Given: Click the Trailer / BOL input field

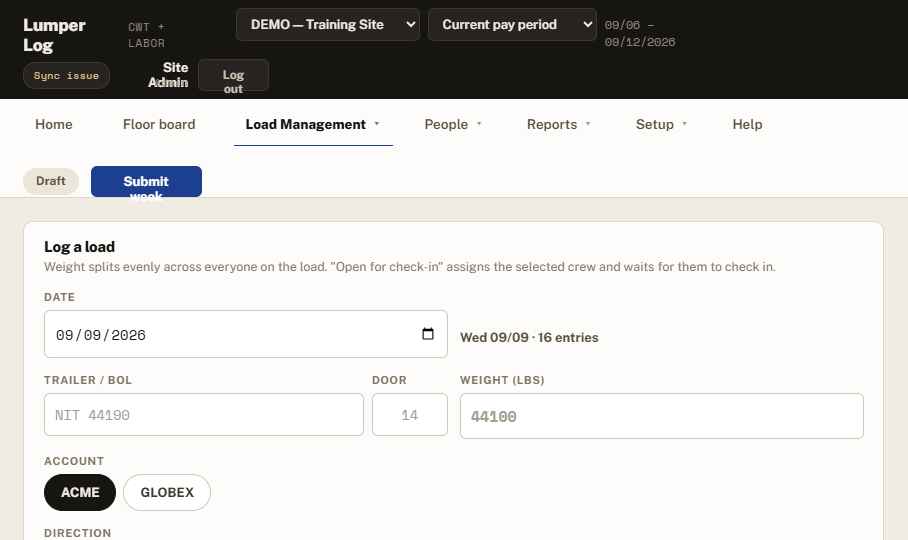Looking at the screenshot, I should [204, 415].
